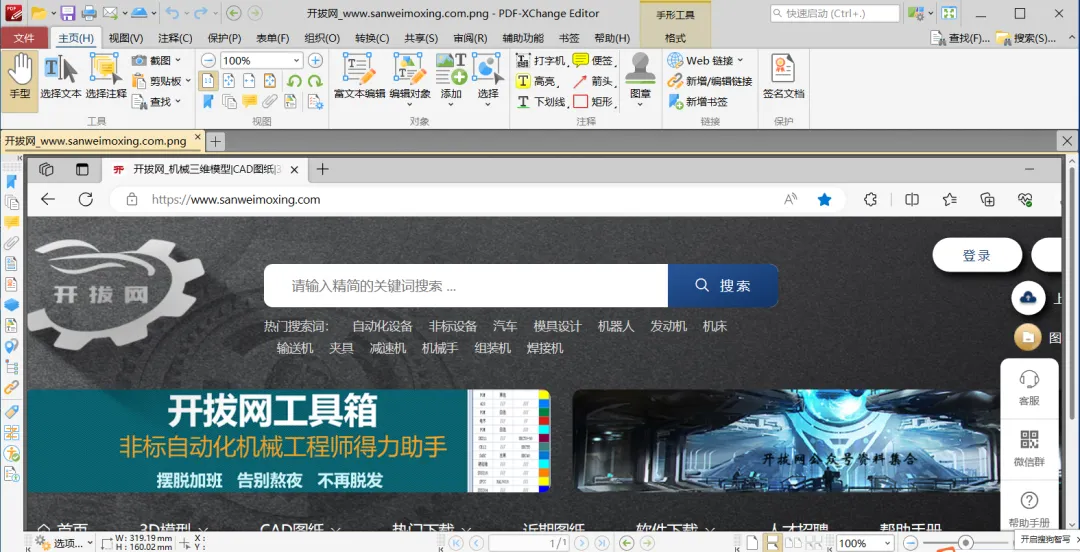
Task: Select the Rectangle (矩形) tool
Action: point(593,102)
